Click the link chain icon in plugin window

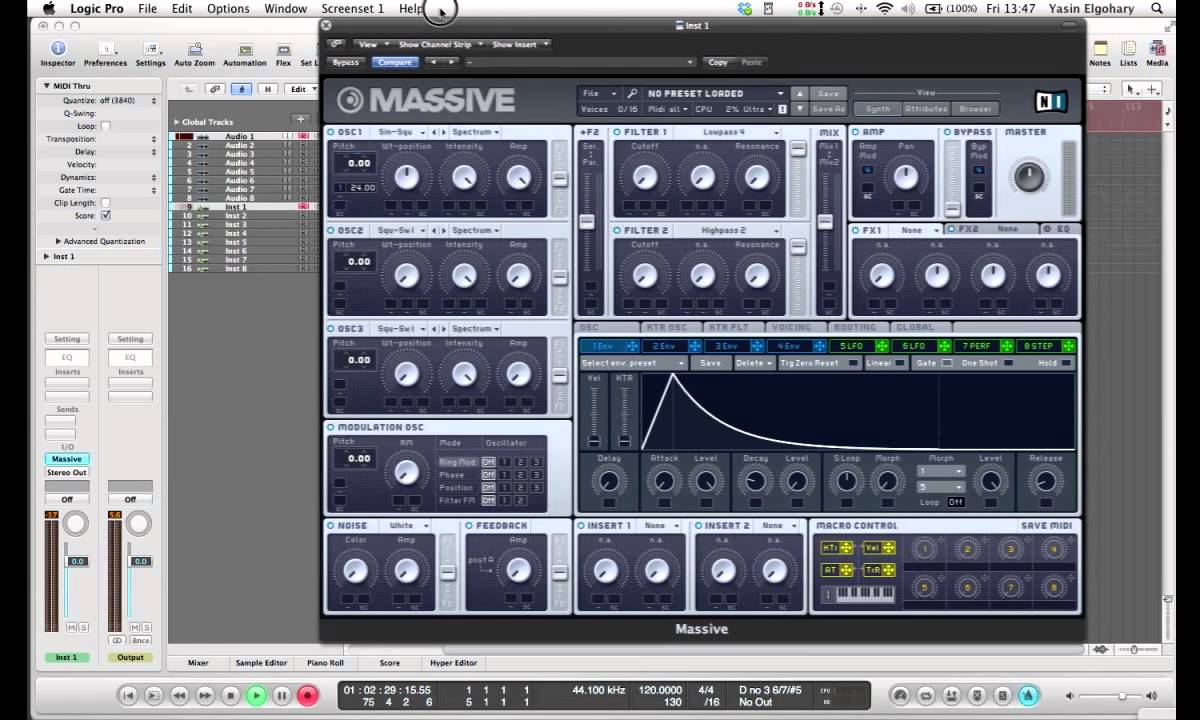click(x=336, y=44)
